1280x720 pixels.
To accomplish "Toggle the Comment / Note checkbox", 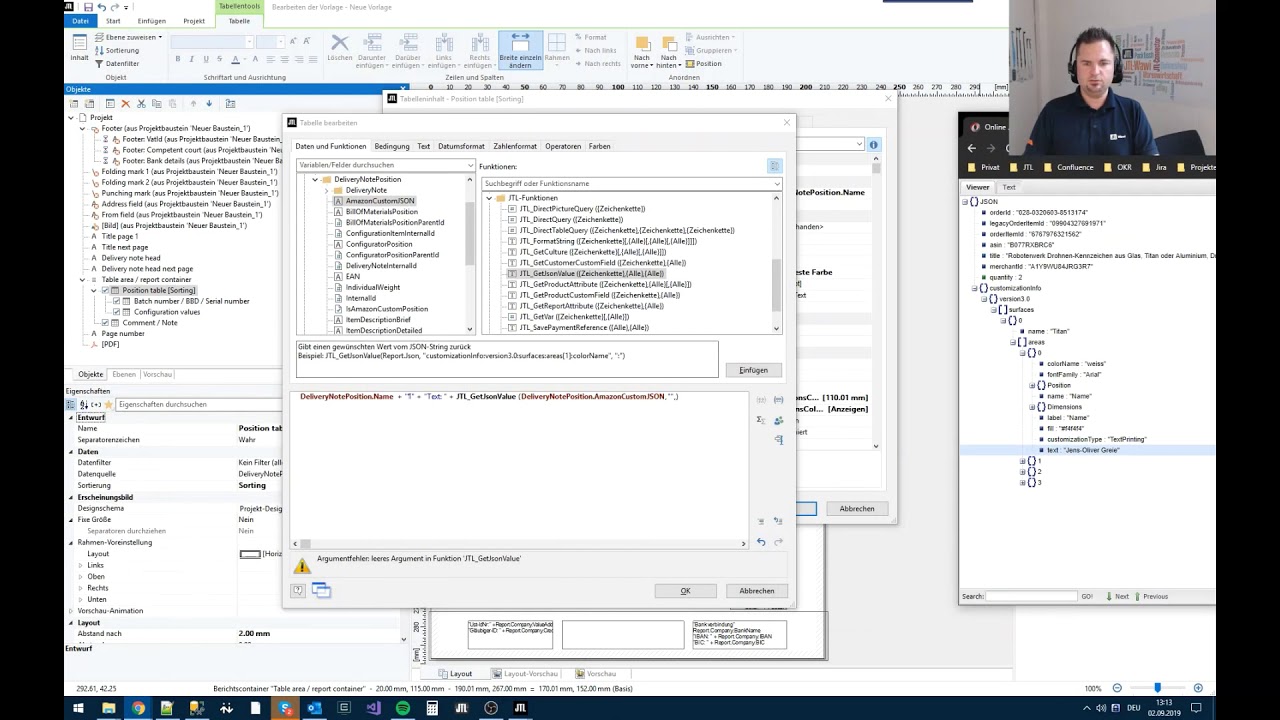I will [105, 323].
